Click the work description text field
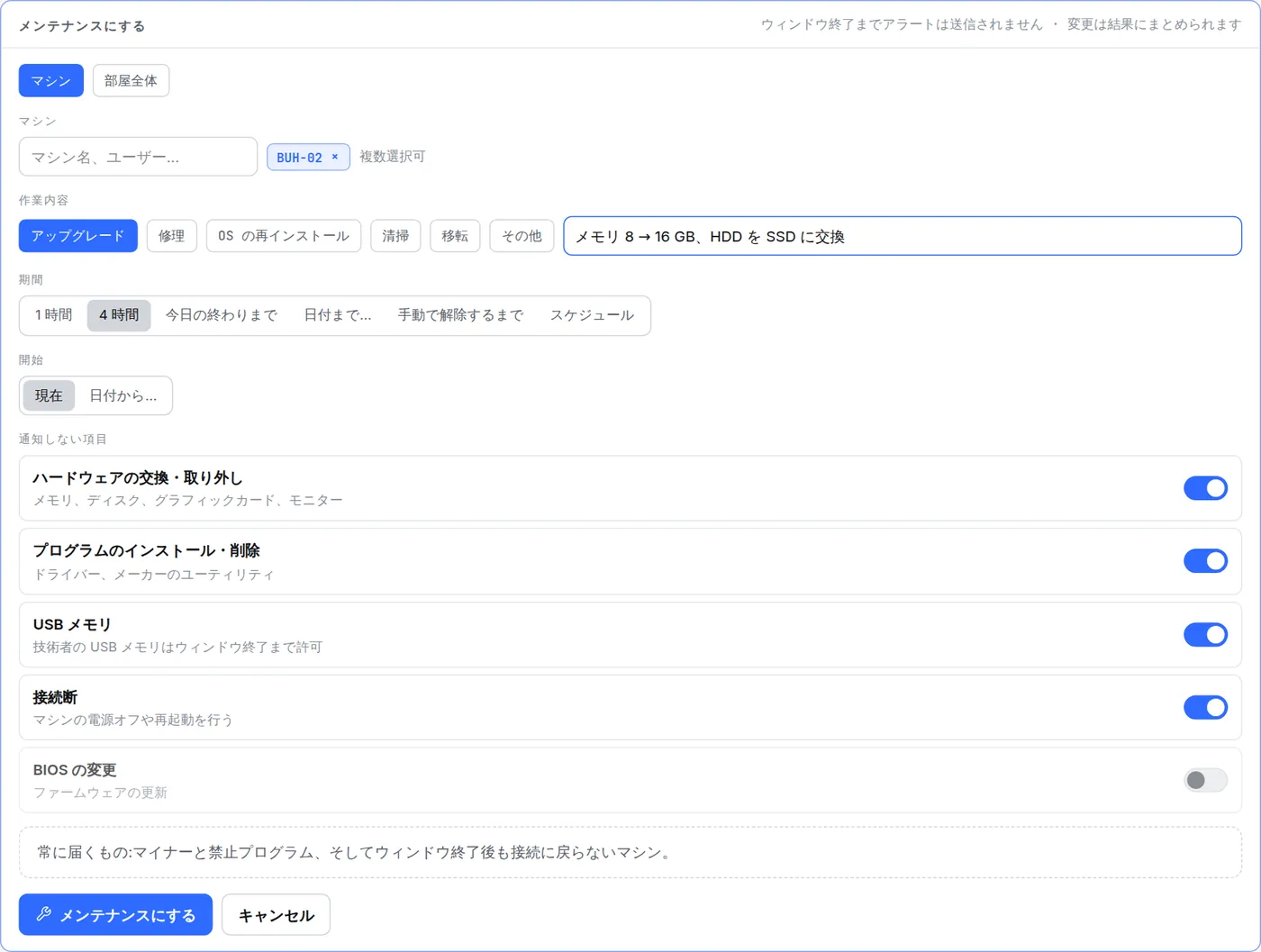The height and width of the screenshot is (952, 1261). (x=903, y=236)
